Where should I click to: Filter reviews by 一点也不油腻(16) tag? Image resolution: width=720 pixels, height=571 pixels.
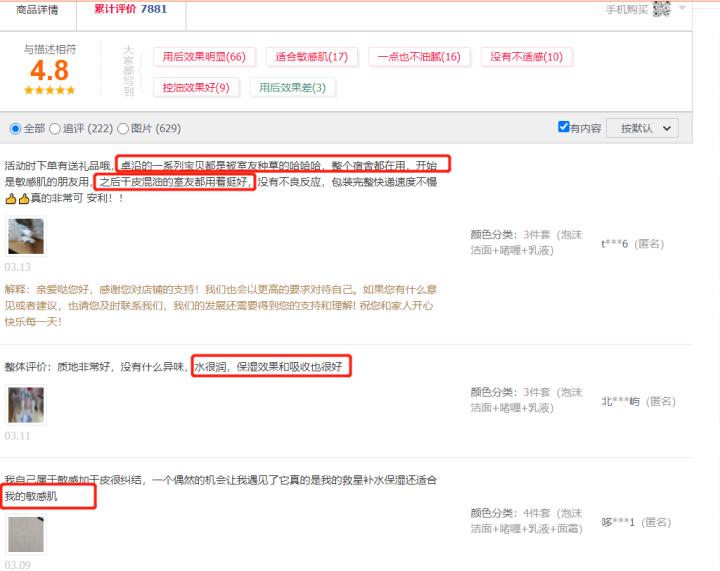click(419, 57)
